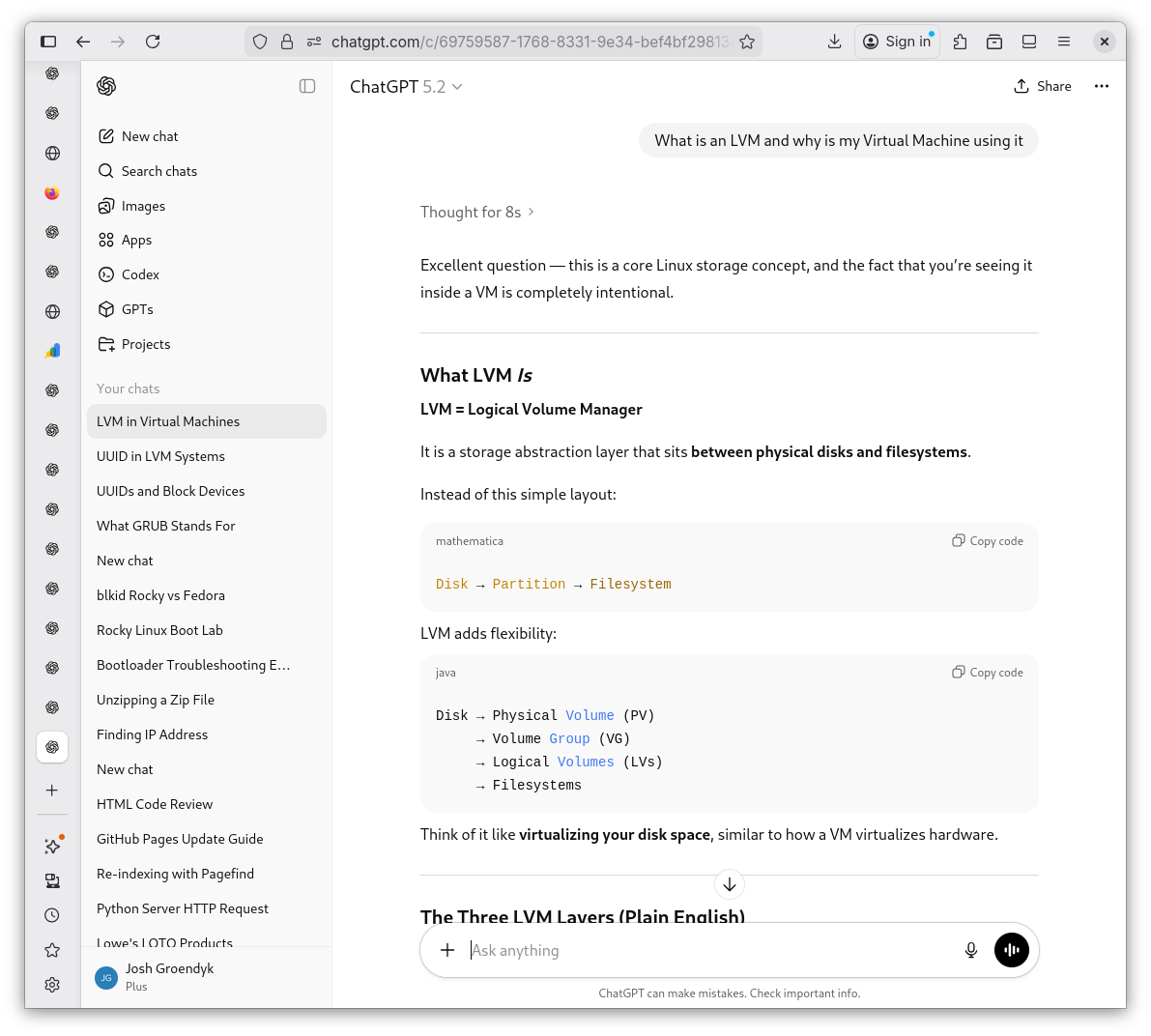The width and height of the screenshot is (1151, 1036).
Task: Expand the 'Thought for 8s' details
Action: pyautogui.click(x=476, y=212)
